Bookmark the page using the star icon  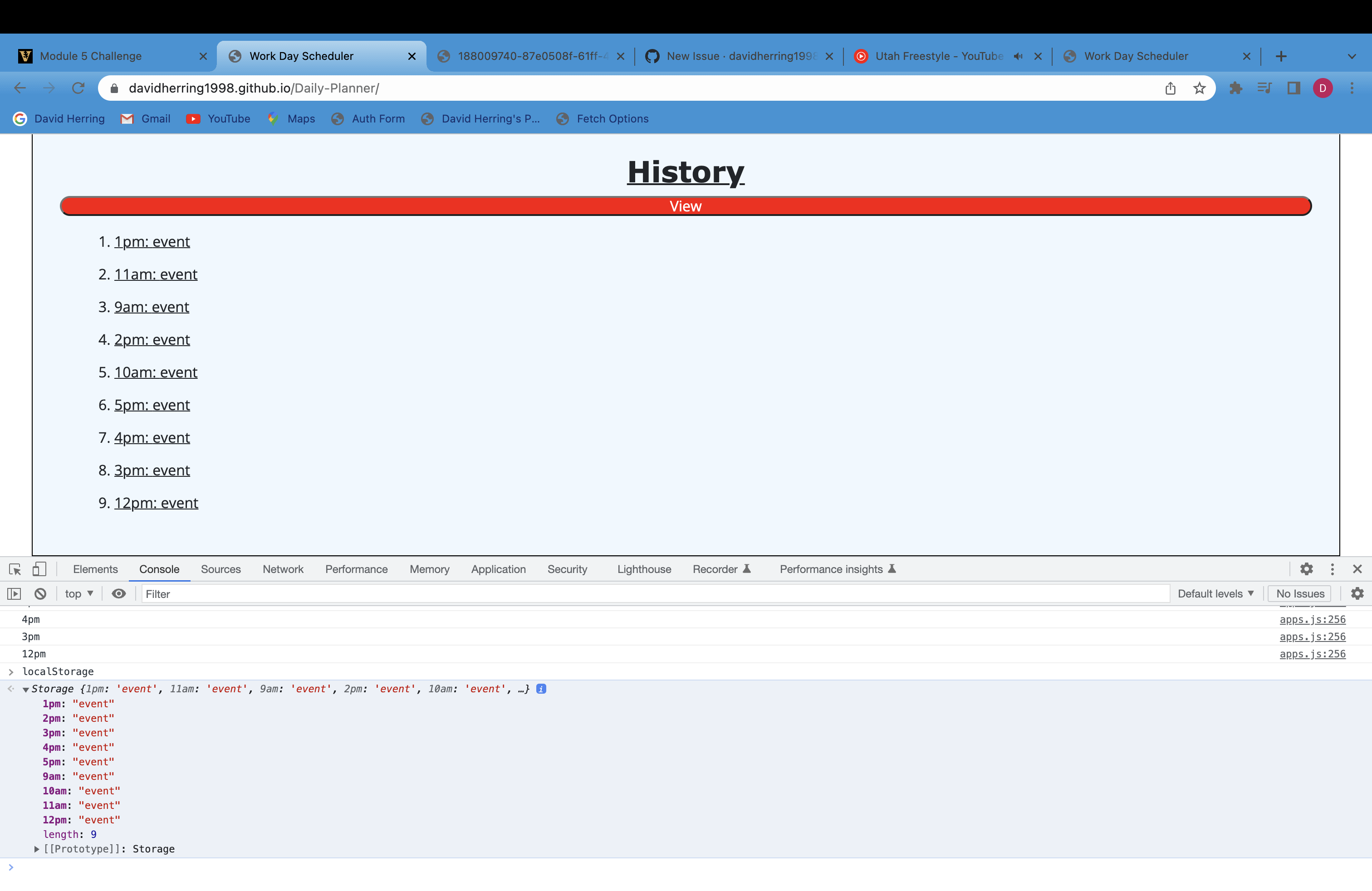point(1200,88)
